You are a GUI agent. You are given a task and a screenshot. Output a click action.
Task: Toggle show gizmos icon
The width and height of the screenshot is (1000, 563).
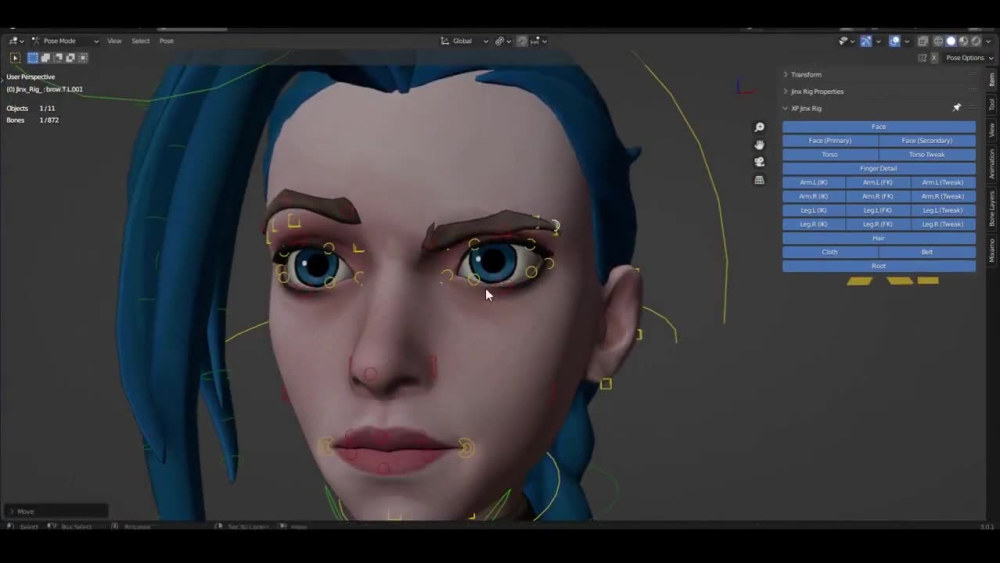tap(865, 41)
